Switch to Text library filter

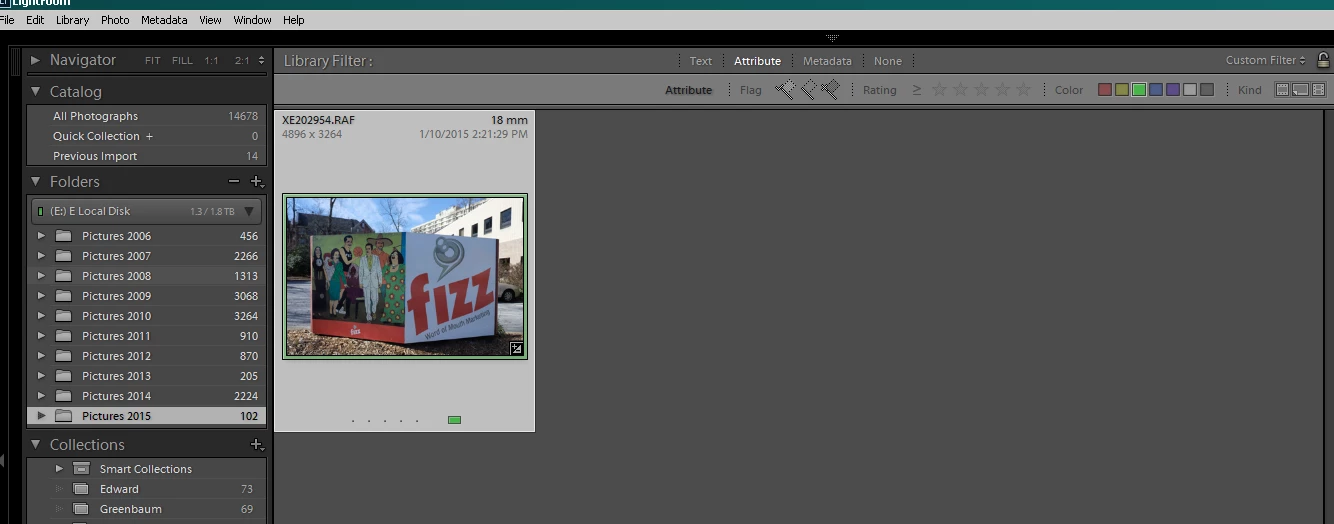click(701, 61)
